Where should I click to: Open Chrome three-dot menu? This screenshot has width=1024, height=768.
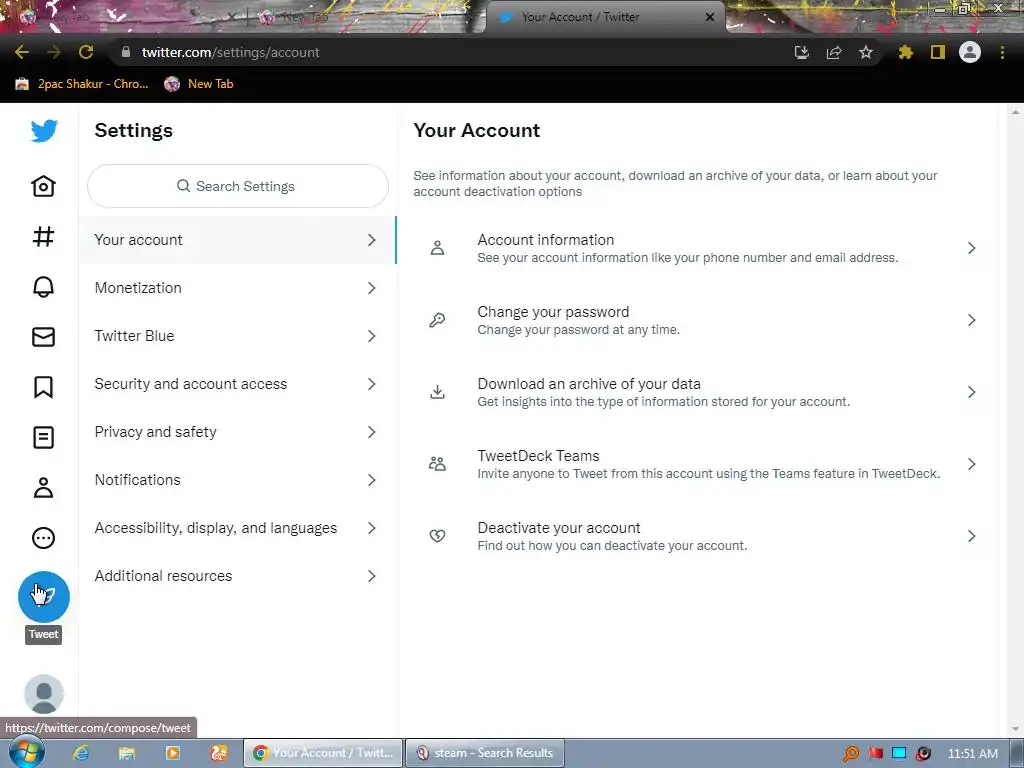pos(1002,52)
